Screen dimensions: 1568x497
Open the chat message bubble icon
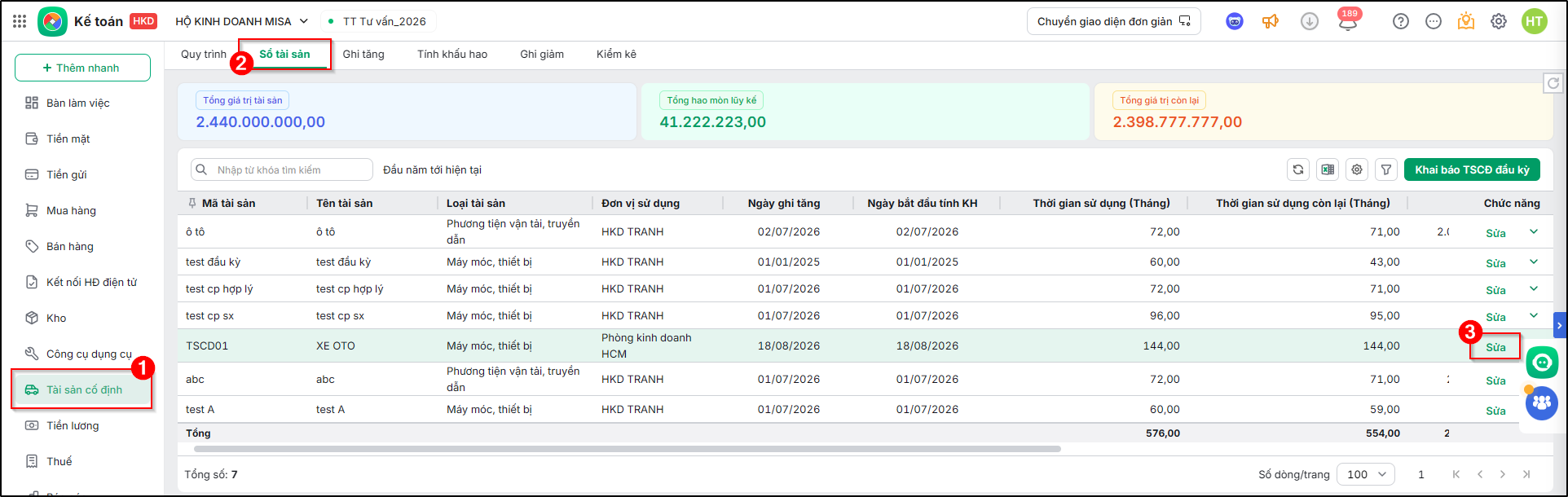(1434, 21)
